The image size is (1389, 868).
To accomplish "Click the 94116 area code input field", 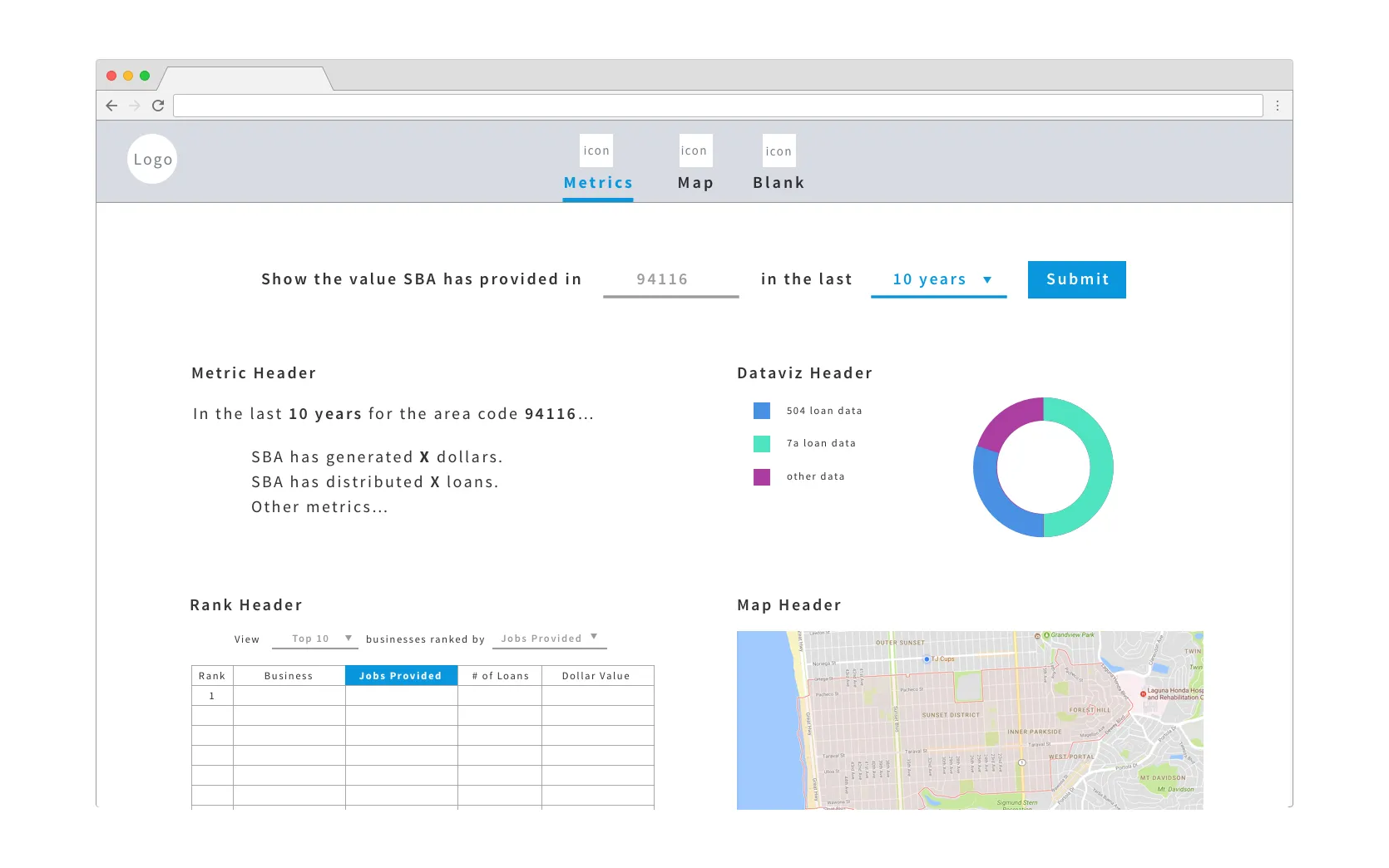I will [x=670, y=279].
